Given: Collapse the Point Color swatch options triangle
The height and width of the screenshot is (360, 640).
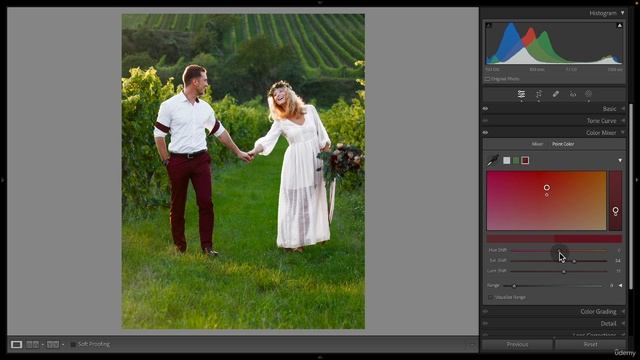Looking at the screenshot, I should pyautogui.click(x=620, y=160).
